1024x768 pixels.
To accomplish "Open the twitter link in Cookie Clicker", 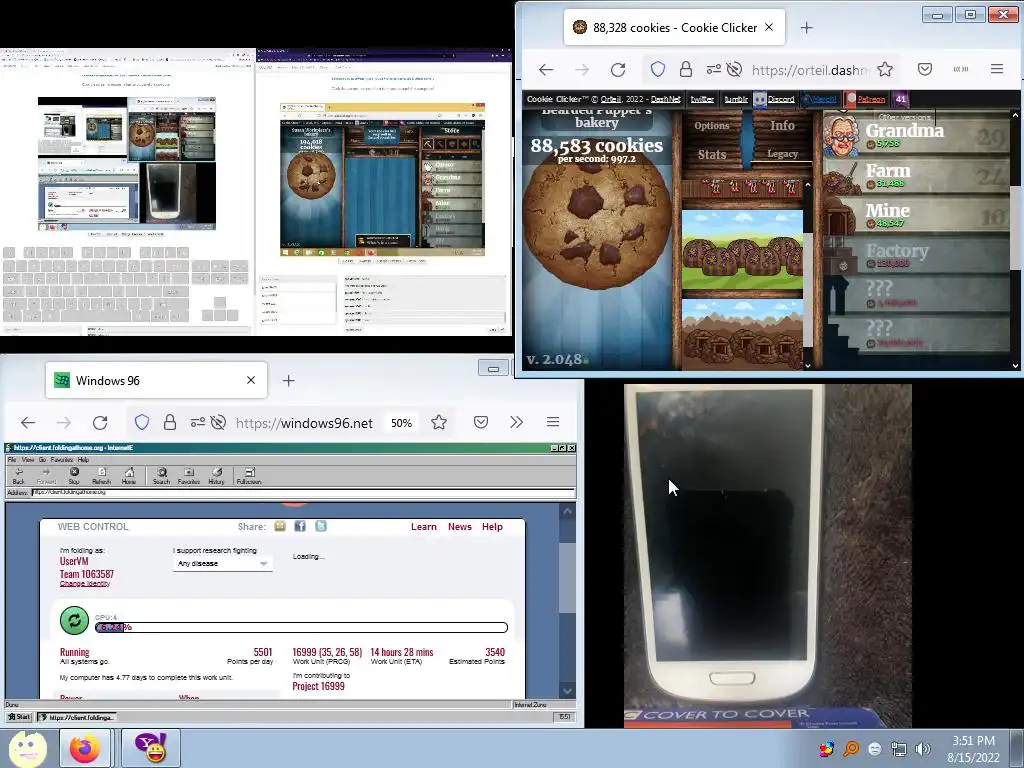I will coord(702,99).
